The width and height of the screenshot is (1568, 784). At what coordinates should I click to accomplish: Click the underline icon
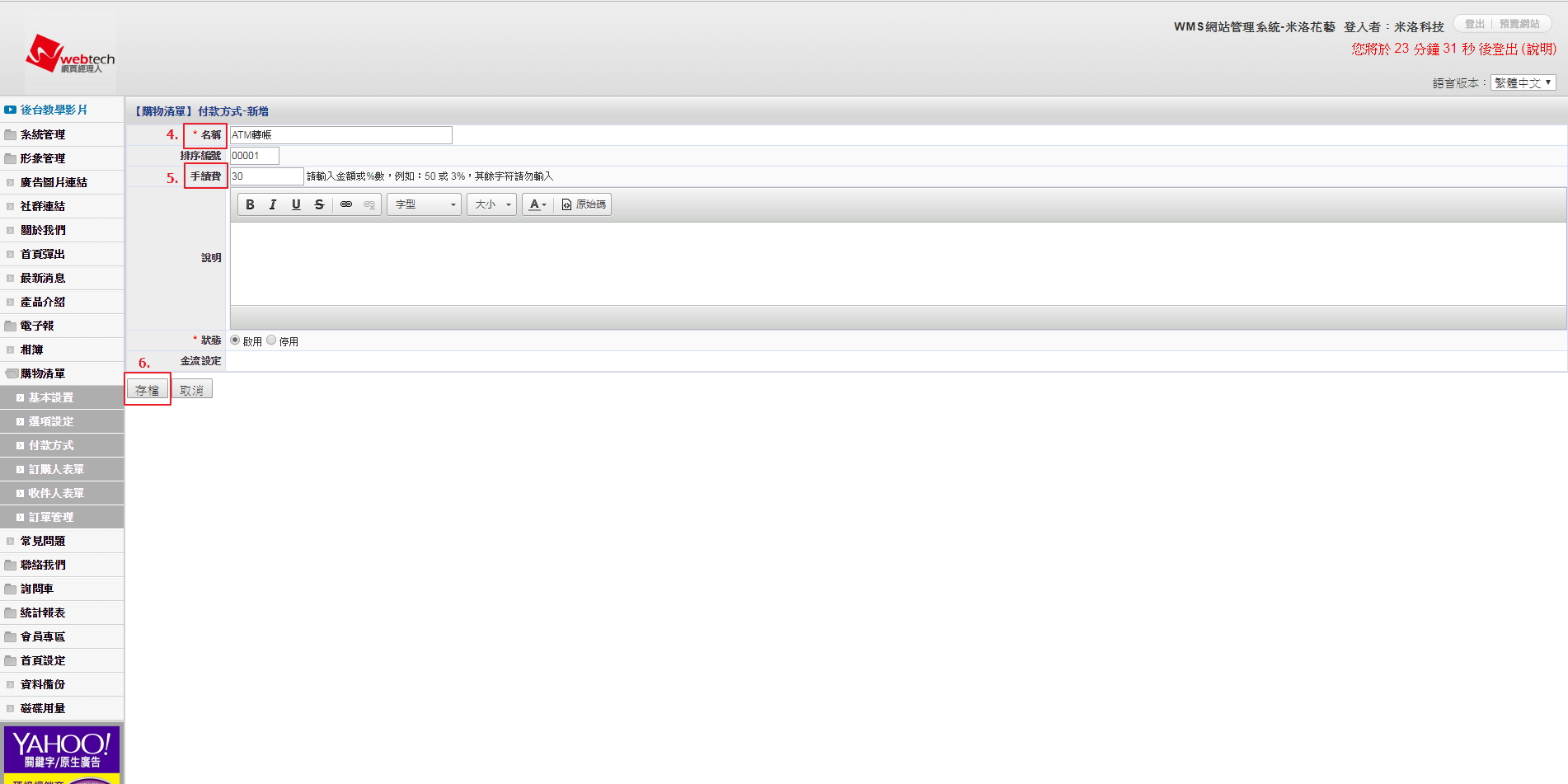[x=296, y=204]
